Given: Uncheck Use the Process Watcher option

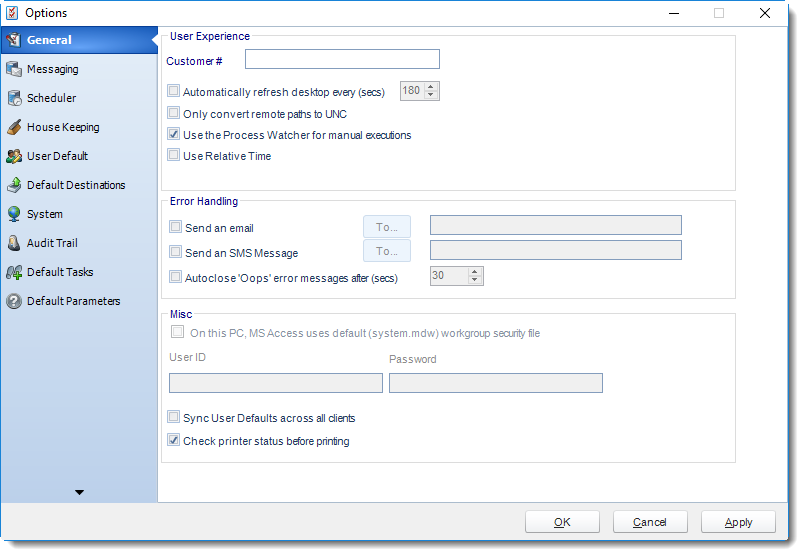Looking at the screenshot, I should point(173,134).
